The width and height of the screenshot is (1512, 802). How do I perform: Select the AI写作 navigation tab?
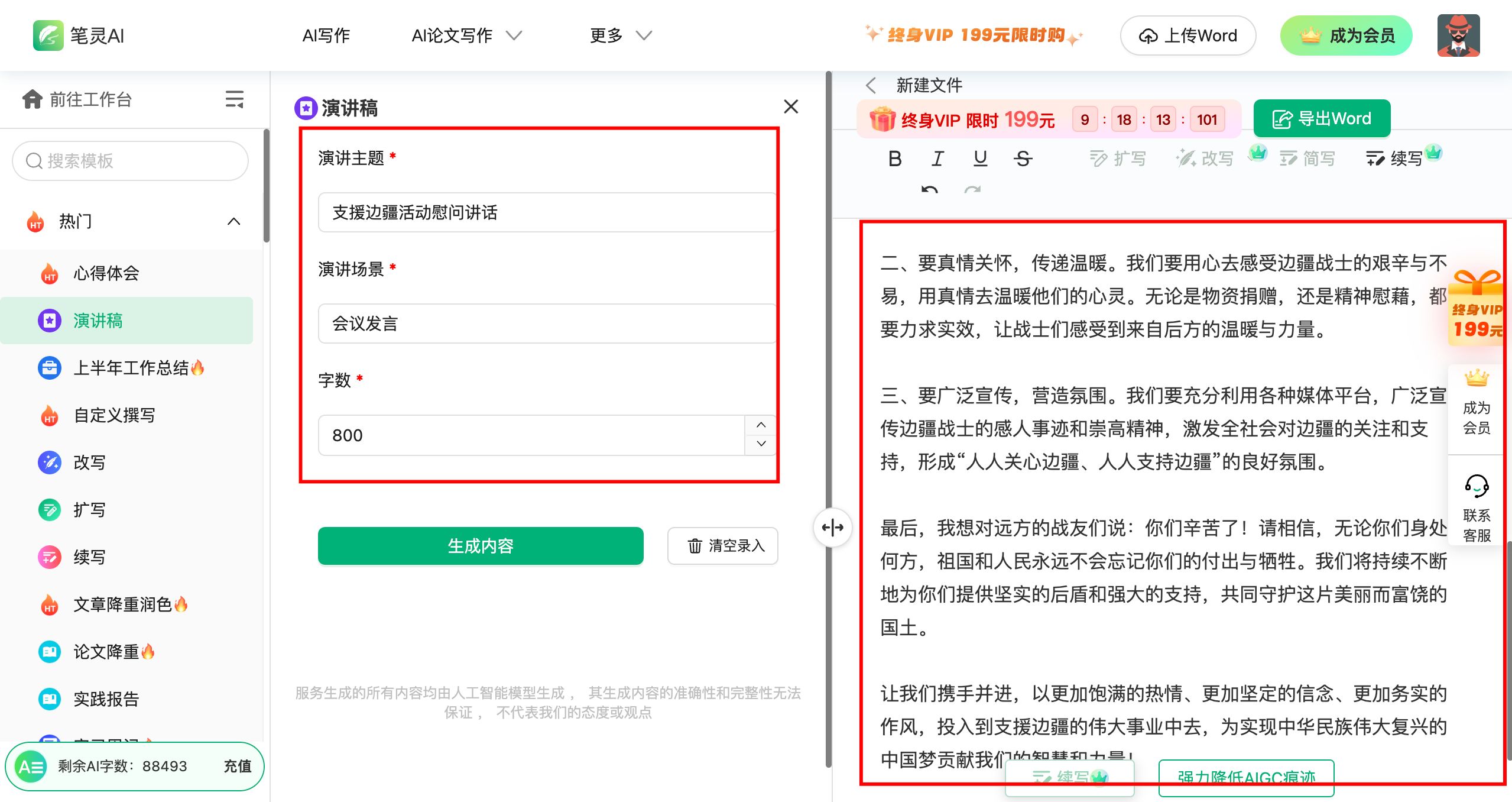coord(326,35)
